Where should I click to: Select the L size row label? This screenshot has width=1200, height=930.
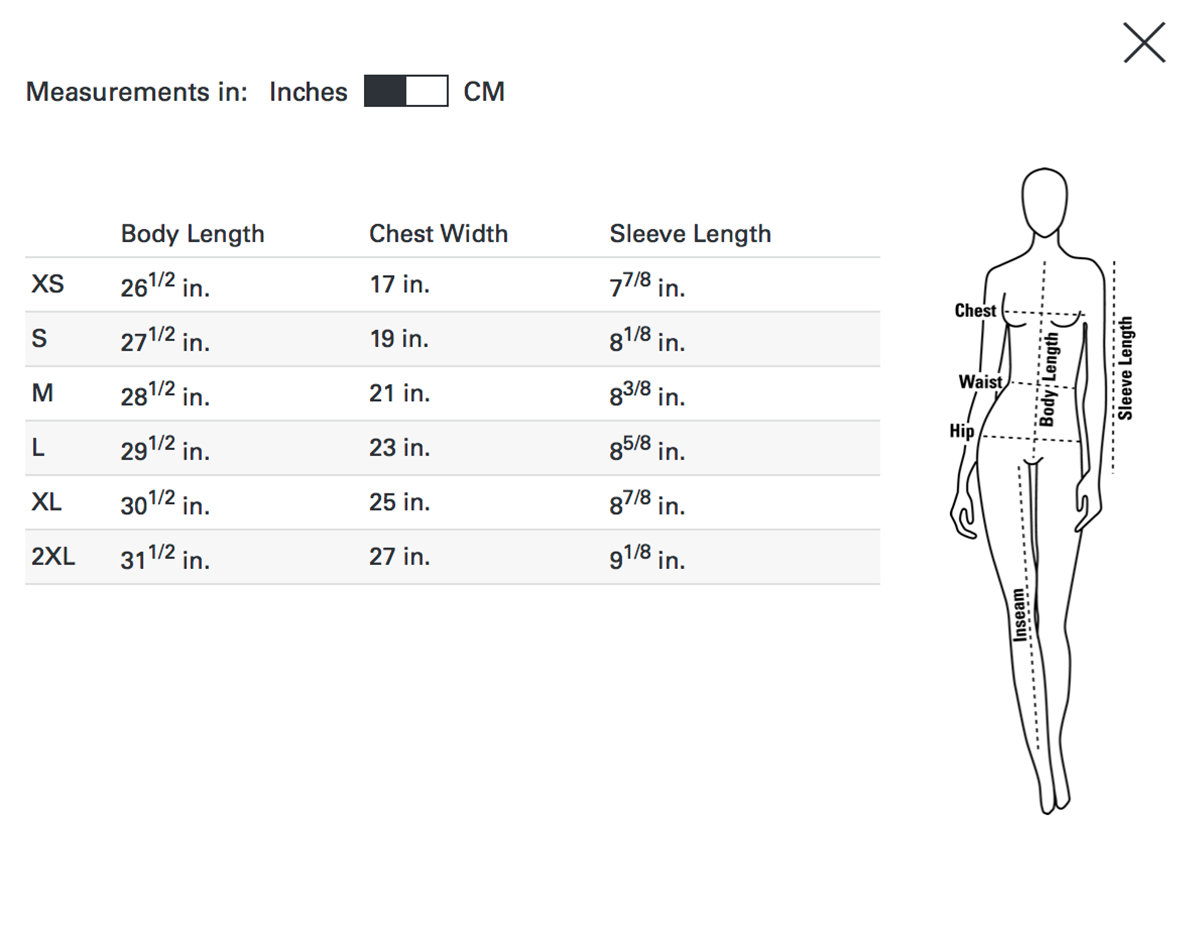click(38, 447)
